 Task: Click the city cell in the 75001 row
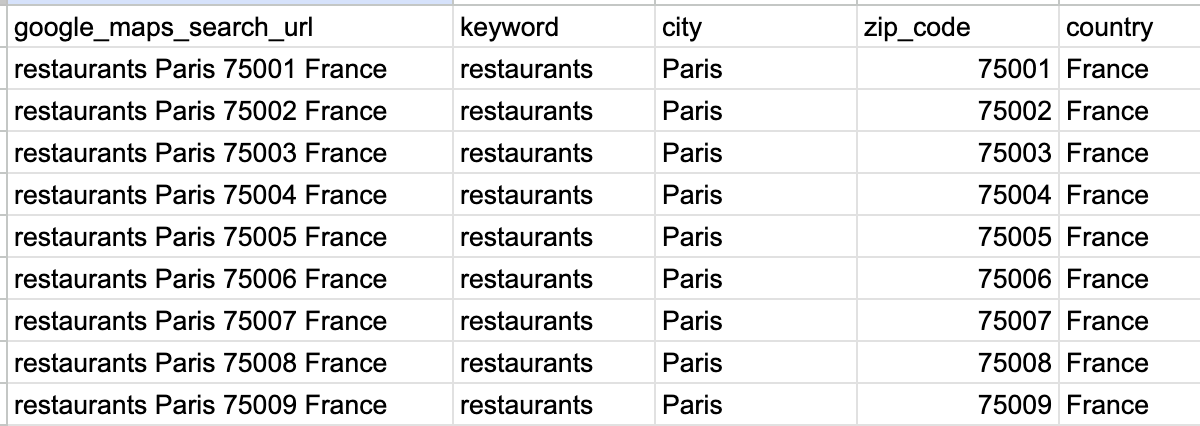click(756, 69)
